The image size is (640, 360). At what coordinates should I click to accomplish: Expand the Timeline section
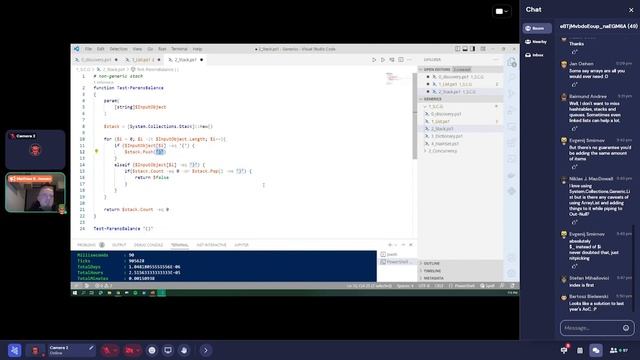(460, 271)
